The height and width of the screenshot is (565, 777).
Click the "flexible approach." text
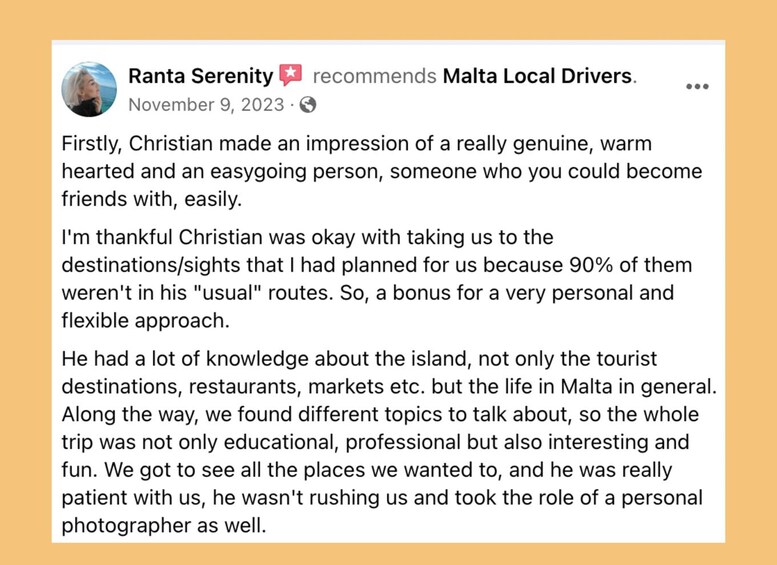145,322
